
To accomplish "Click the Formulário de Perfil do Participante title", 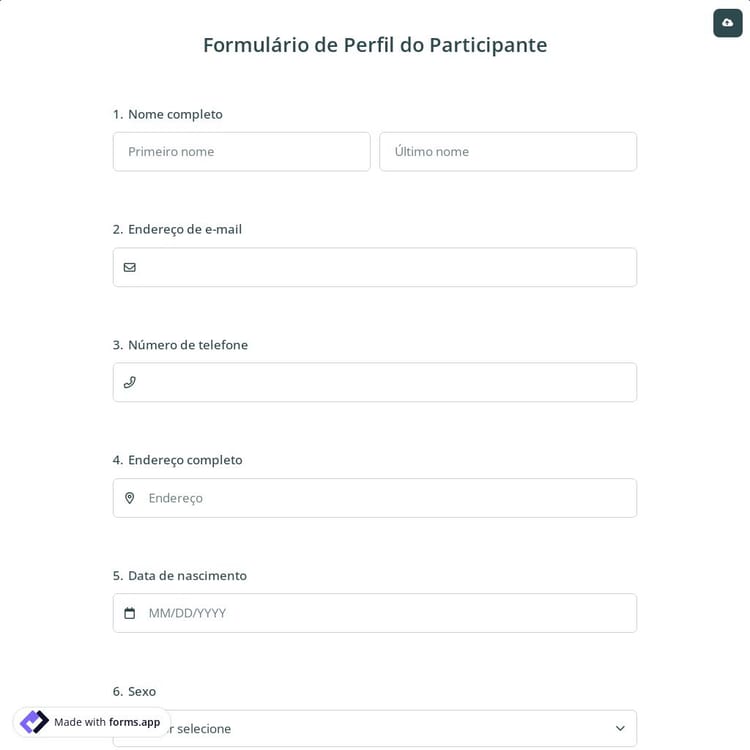I will click(x=375, y=45).
